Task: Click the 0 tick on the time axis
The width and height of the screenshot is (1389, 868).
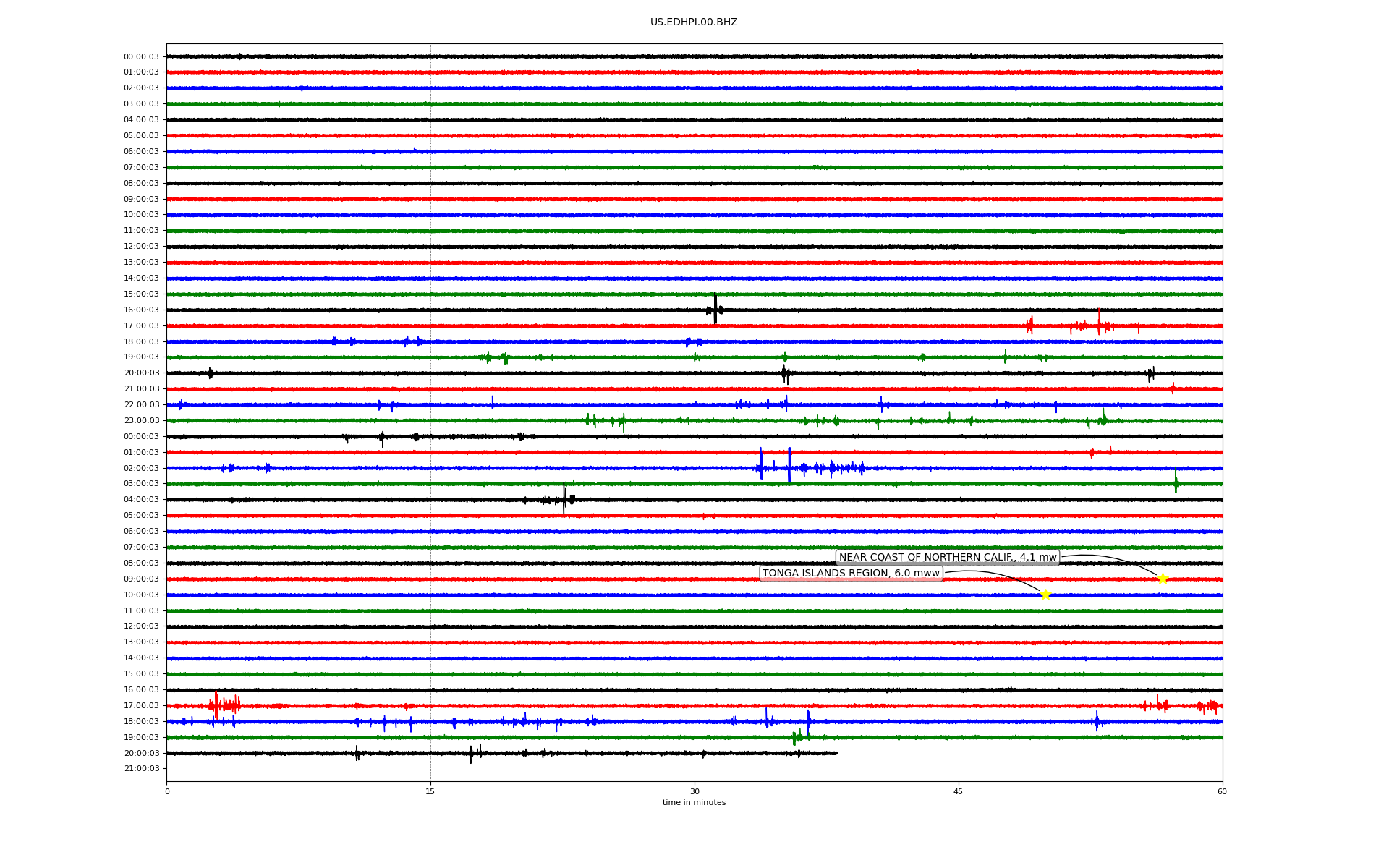Action: (x=167, y=791)
